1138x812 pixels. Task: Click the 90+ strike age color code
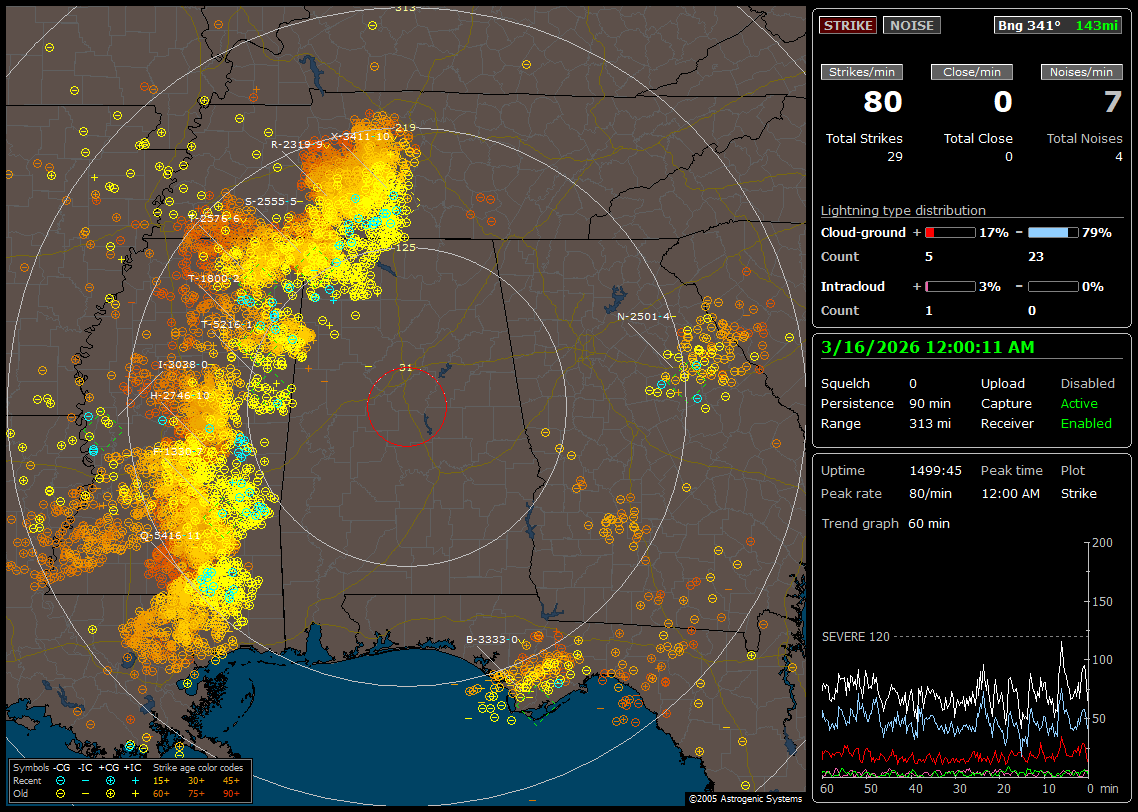click(231, 792)
